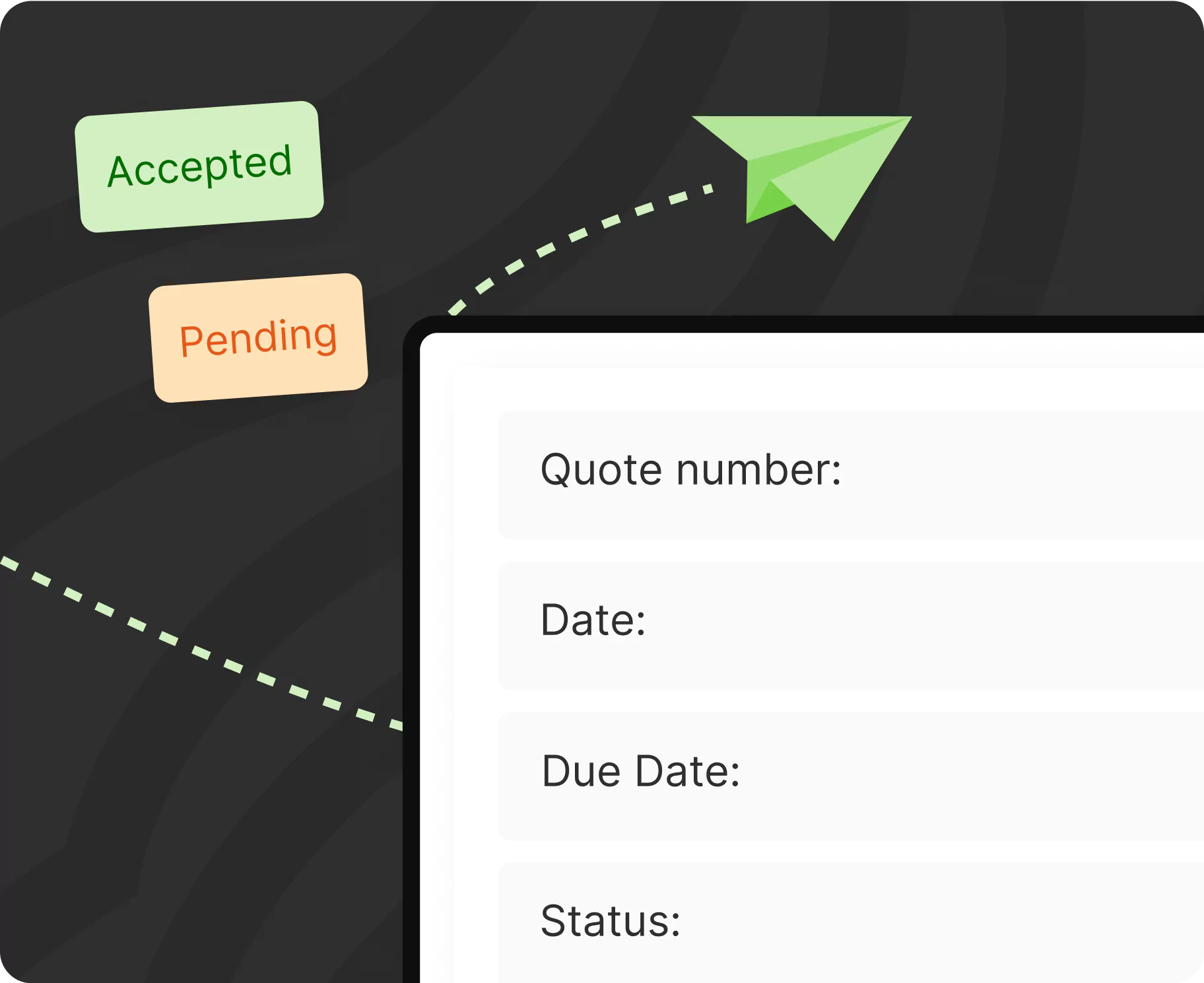Viewport: 1204px width, 983px height.
Task: Click the empty area right of Quote number
Action: tap(1023, 474)
